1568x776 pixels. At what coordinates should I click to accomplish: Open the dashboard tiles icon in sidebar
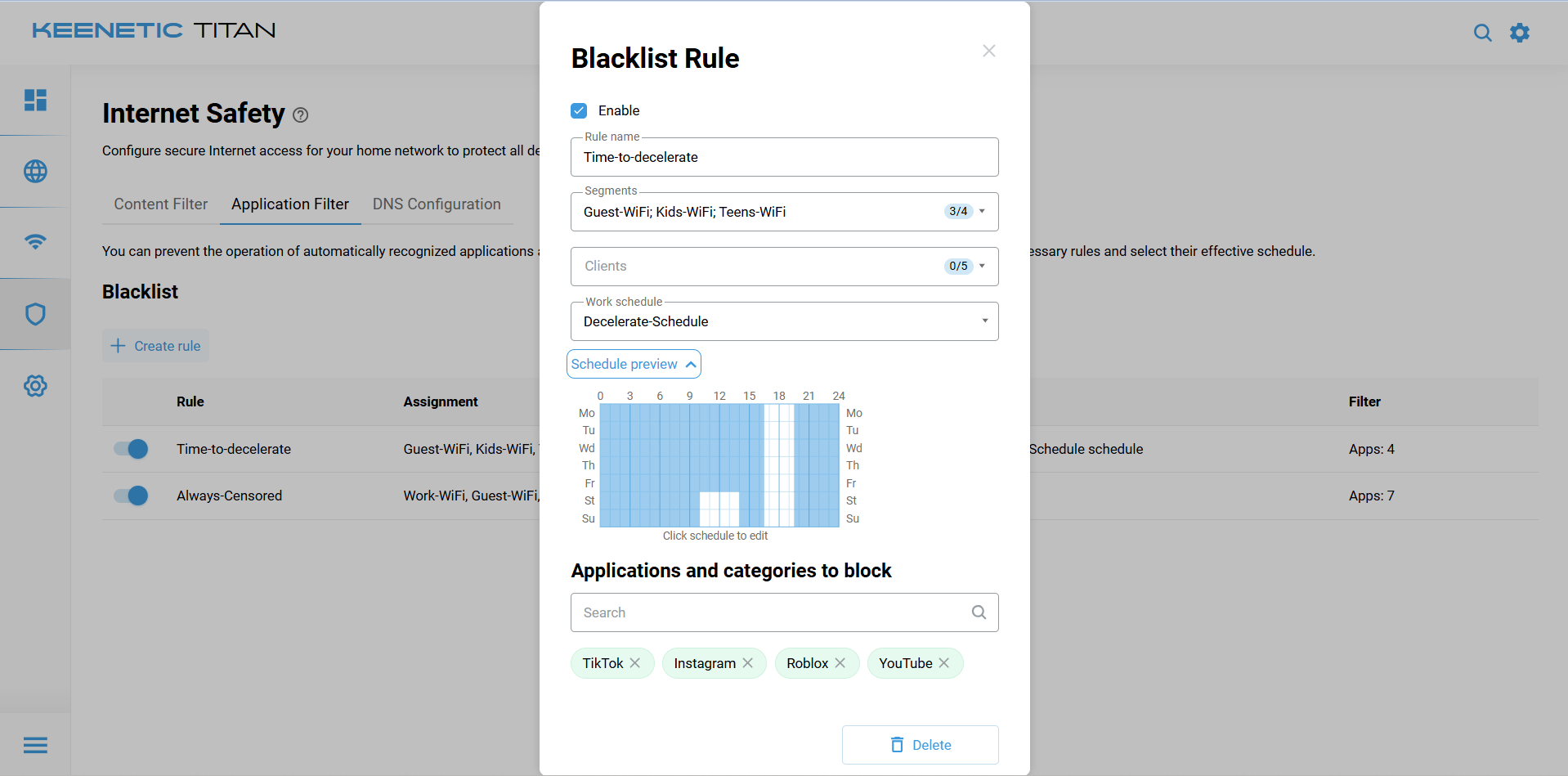click(35, 100)
